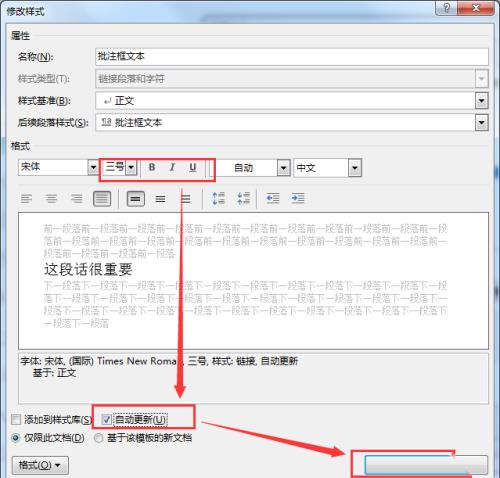Open 自动 font color dropdown
Screen dimensions: 500x478
pos(284,168)
